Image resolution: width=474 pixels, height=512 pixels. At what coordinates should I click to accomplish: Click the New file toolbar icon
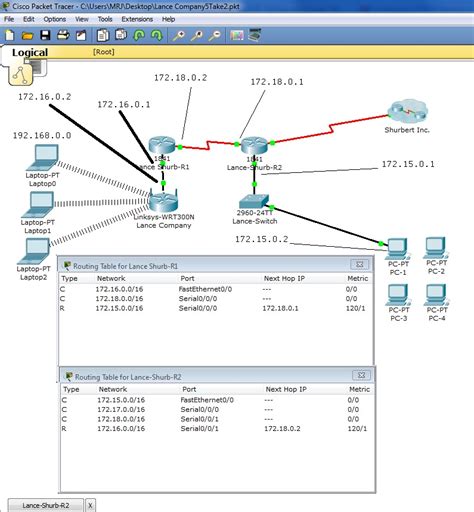click(x=10, y=35)
